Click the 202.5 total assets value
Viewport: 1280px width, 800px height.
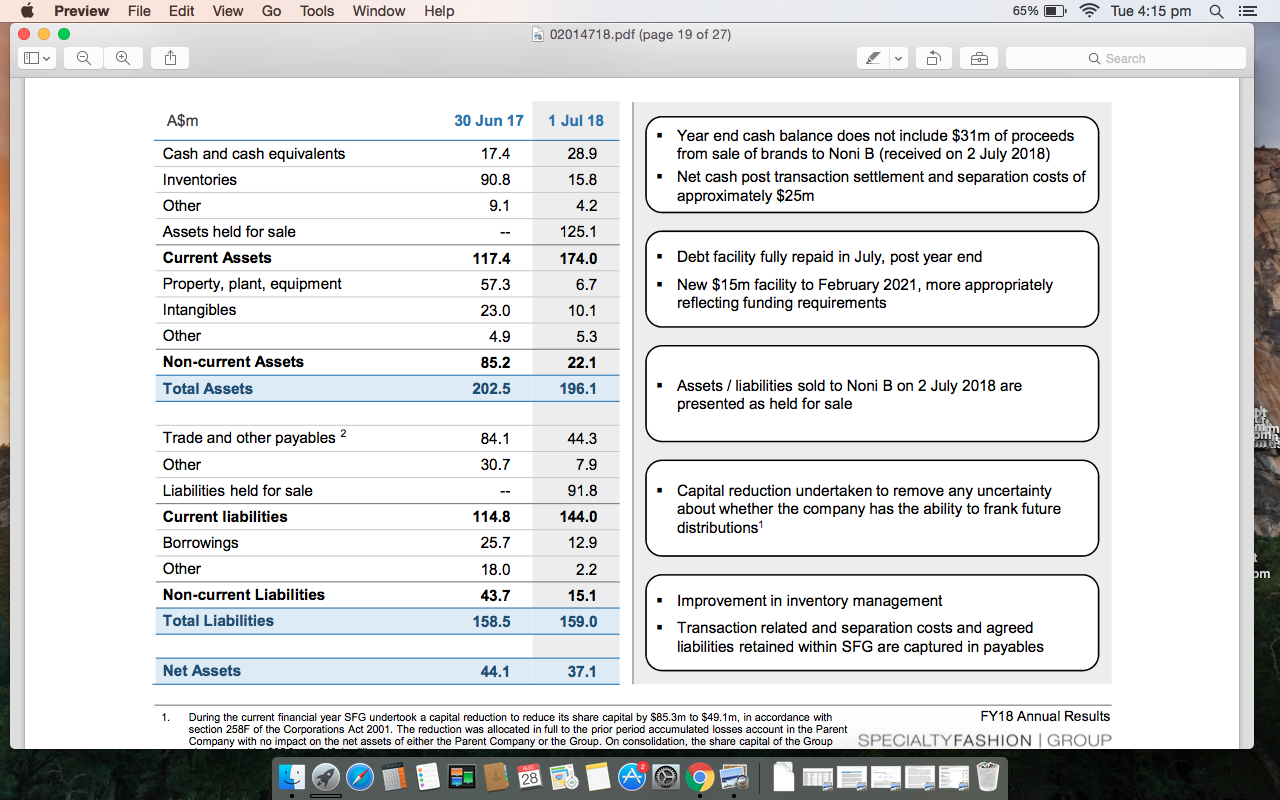tap(492, 389)
